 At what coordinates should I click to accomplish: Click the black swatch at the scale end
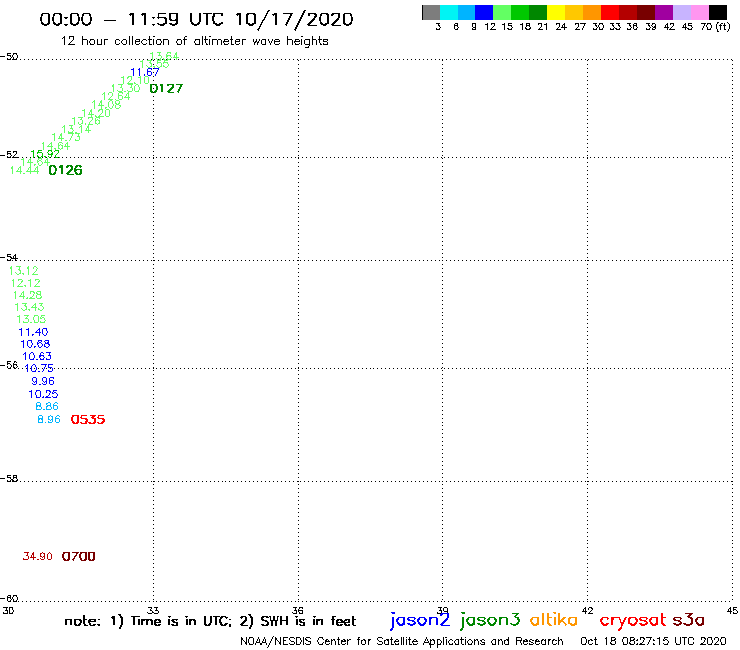(x=717, y=12)
